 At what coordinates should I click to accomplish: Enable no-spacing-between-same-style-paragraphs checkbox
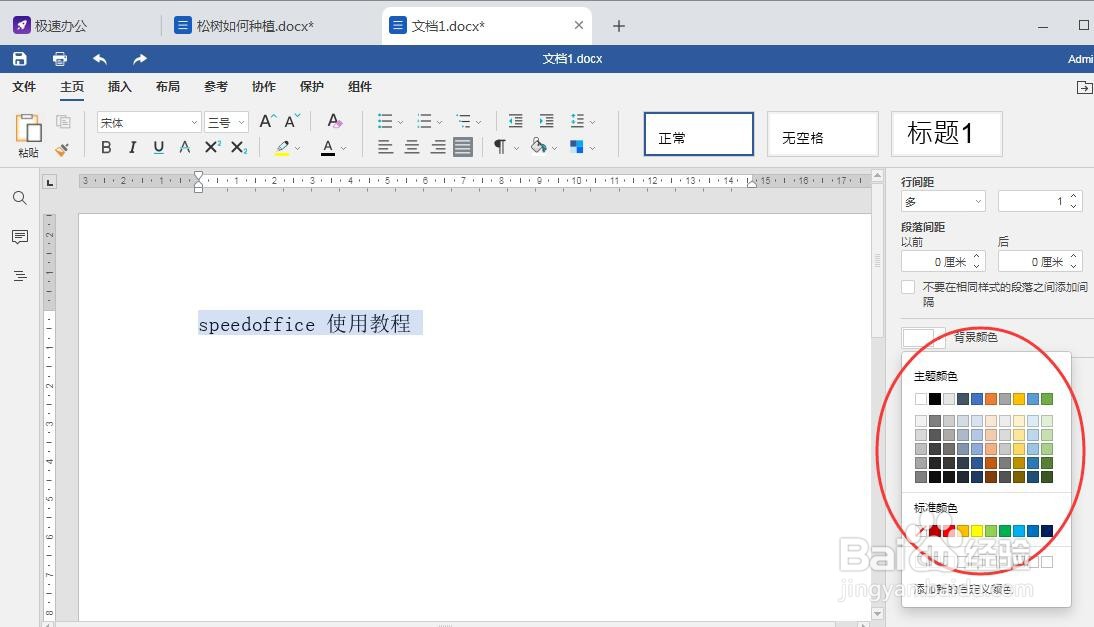click(x=908, y=287)
